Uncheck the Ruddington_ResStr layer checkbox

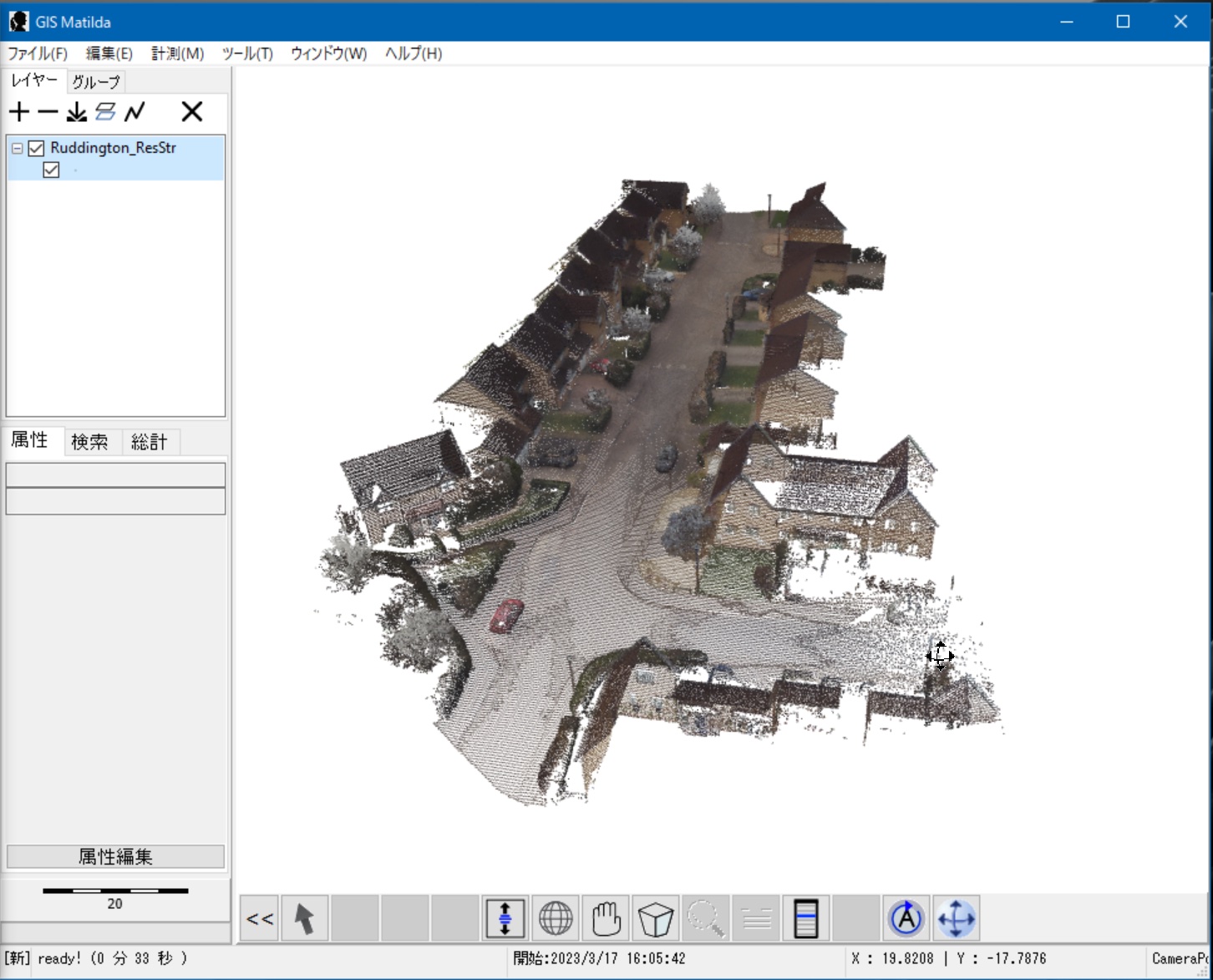click(x=36, y=149)
